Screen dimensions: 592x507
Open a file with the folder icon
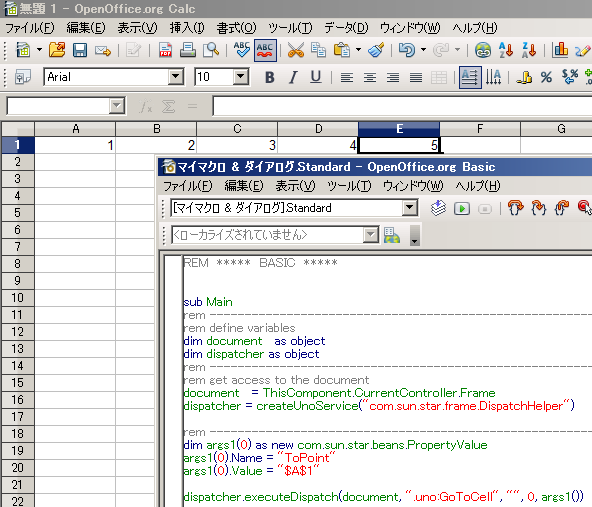point(57,50)
